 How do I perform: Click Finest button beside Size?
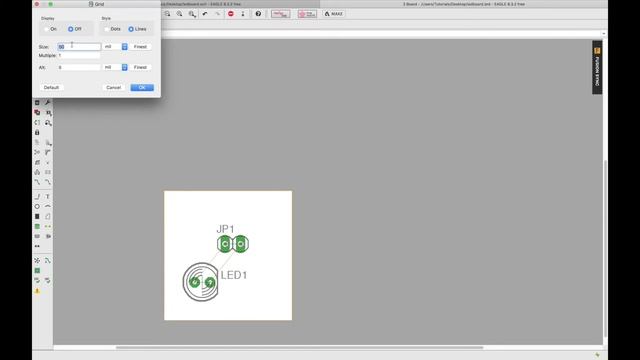click(140, 47)
